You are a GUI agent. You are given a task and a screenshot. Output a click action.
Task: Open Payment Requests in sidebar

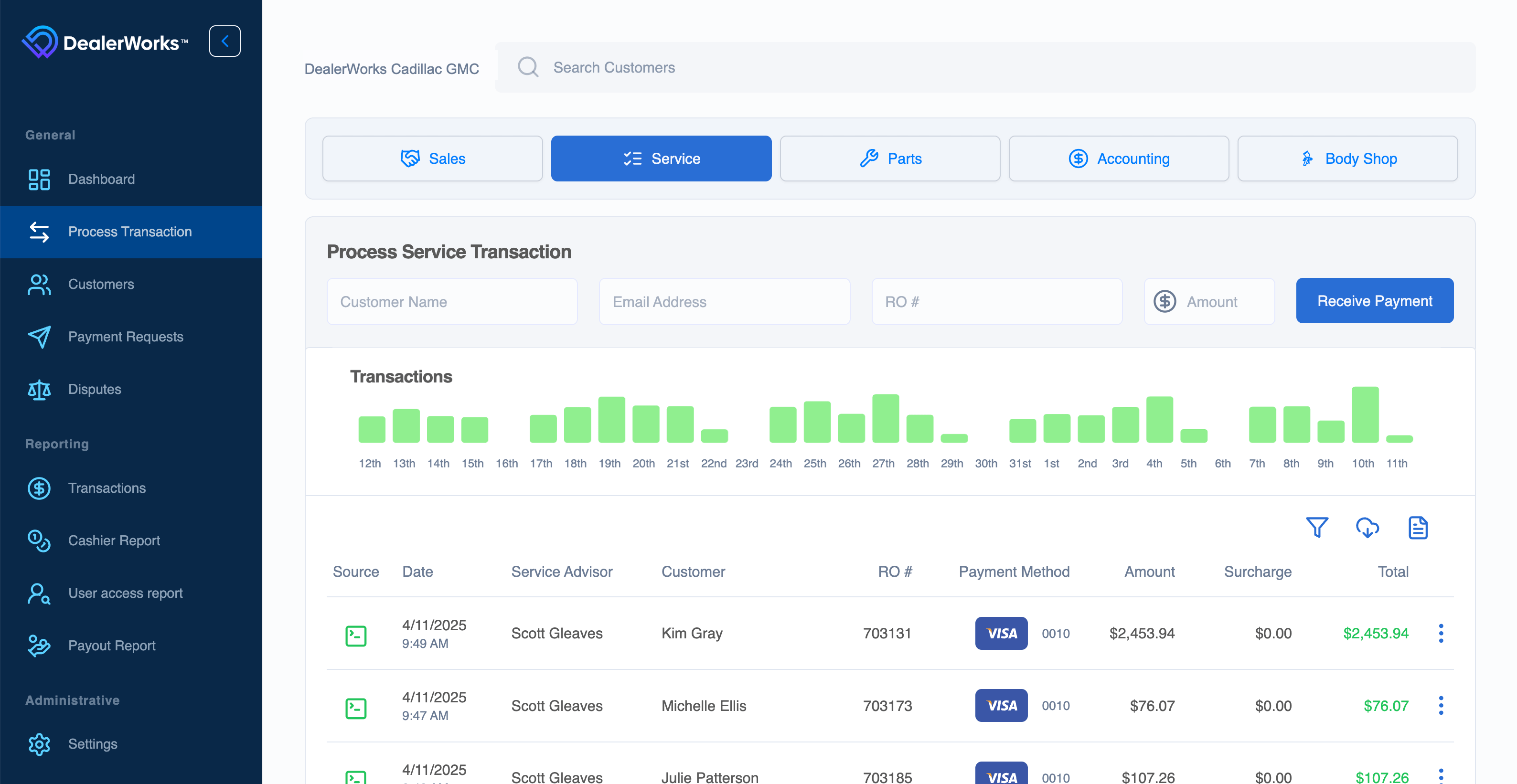(x=126, y=337)
